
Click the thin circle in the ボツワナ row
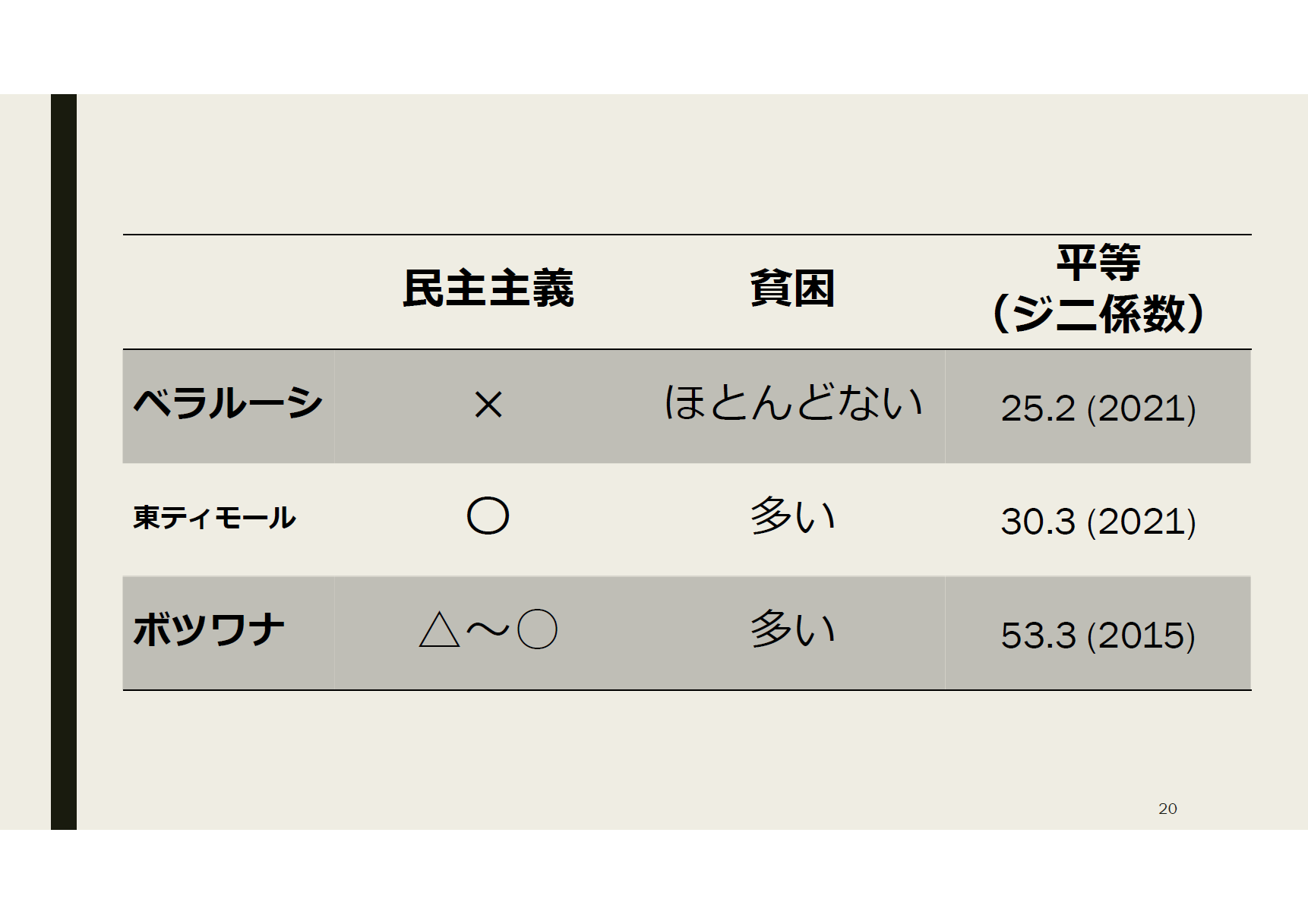[537, 630]
